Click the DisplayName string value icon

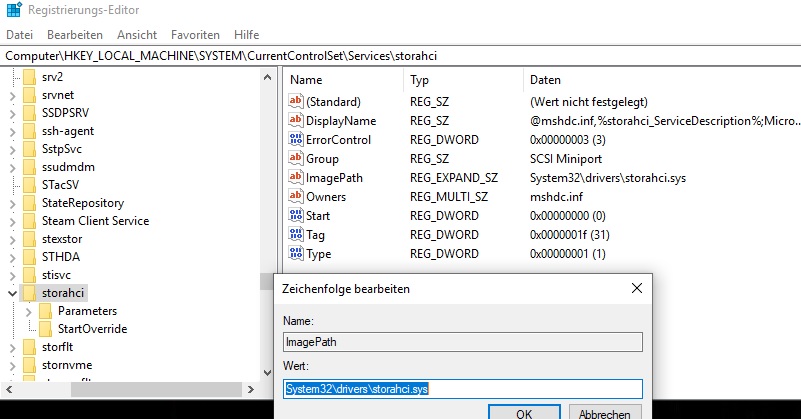[x=296, y=120]
